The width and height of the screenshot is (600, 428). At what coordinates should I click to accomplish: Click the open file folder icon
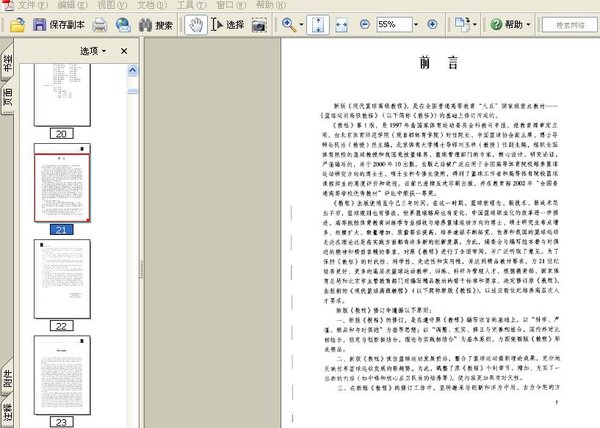click(x=17, y=25)
